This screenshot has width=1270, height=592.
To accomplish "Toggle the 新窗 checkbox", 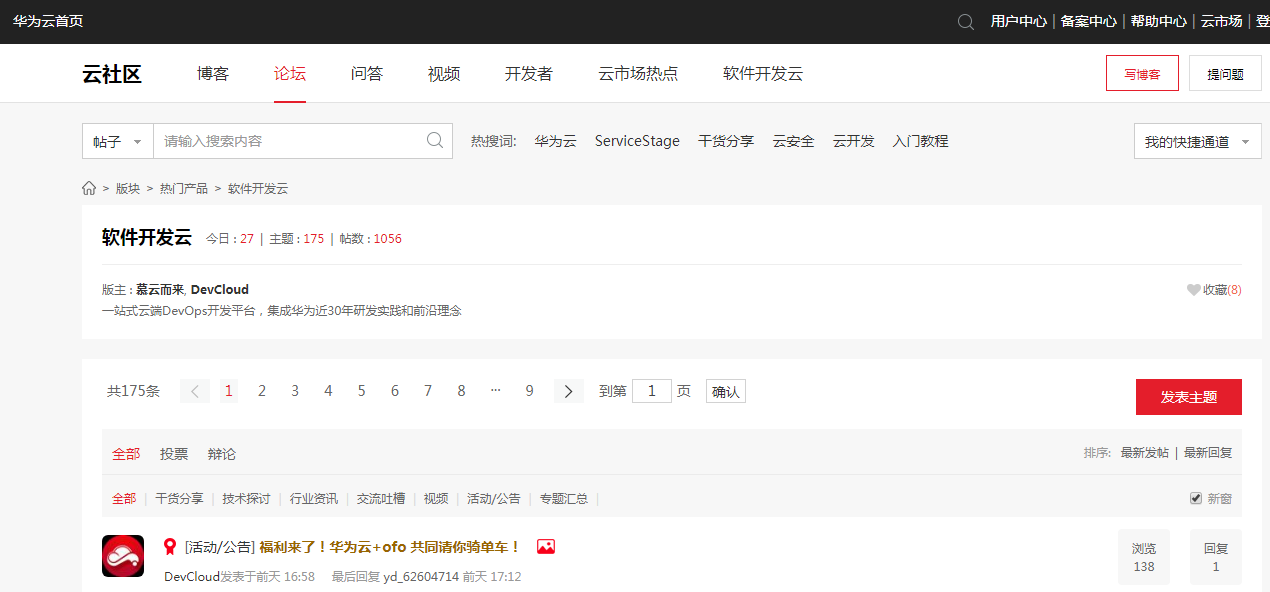I will [x=1196, y=498].
